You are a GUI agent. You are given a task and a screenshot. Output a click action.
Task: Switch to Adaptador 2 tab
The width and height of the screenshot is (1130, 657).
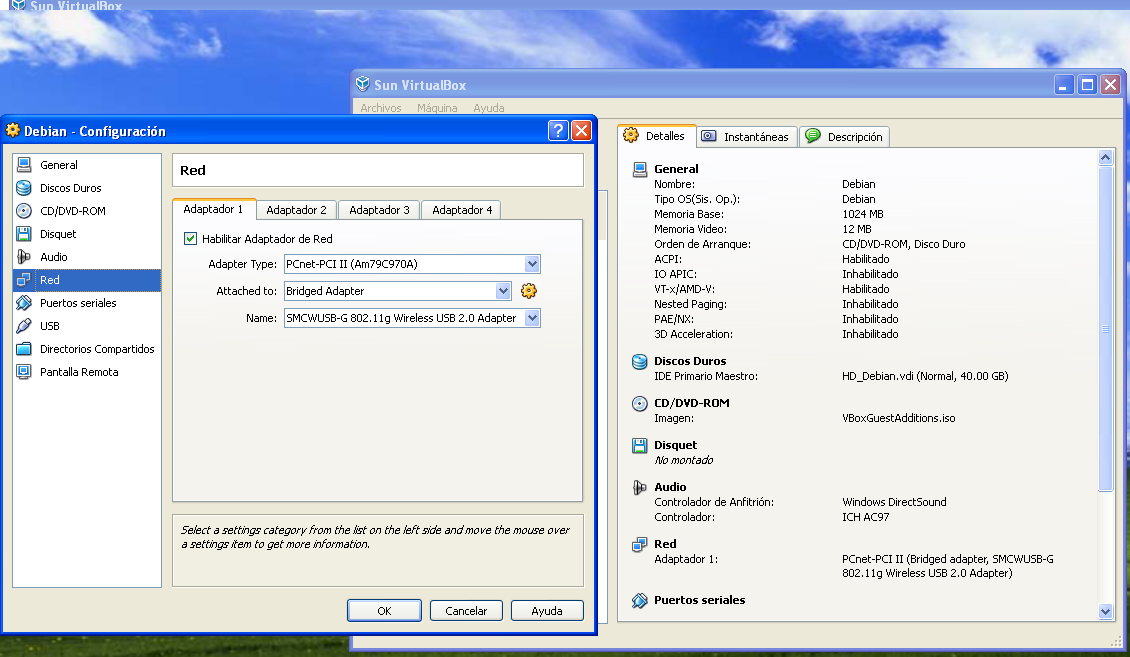pos(296,210)
